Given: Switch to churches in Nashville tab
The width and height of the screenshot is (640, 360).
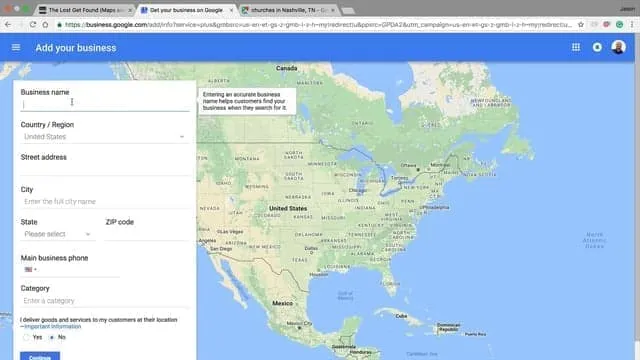Looking at the screenshot, I should point(288,10).
